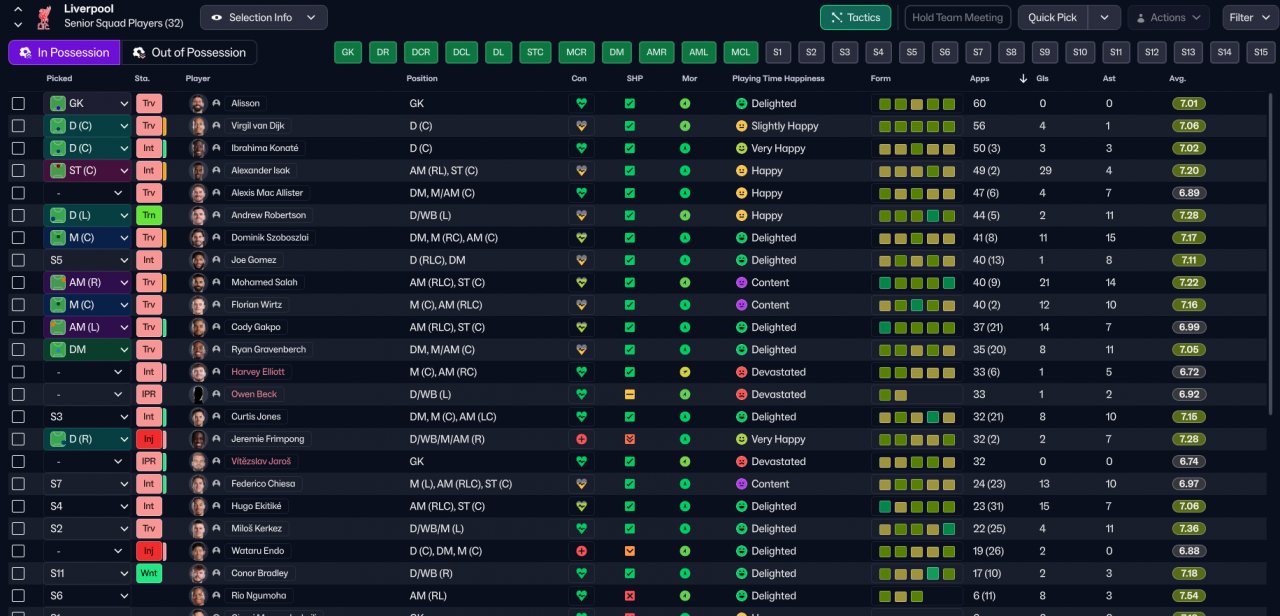Click Harvey Elliott's Devastated red face icon
The image size is (1280, 616).
[x=742, y=372]
